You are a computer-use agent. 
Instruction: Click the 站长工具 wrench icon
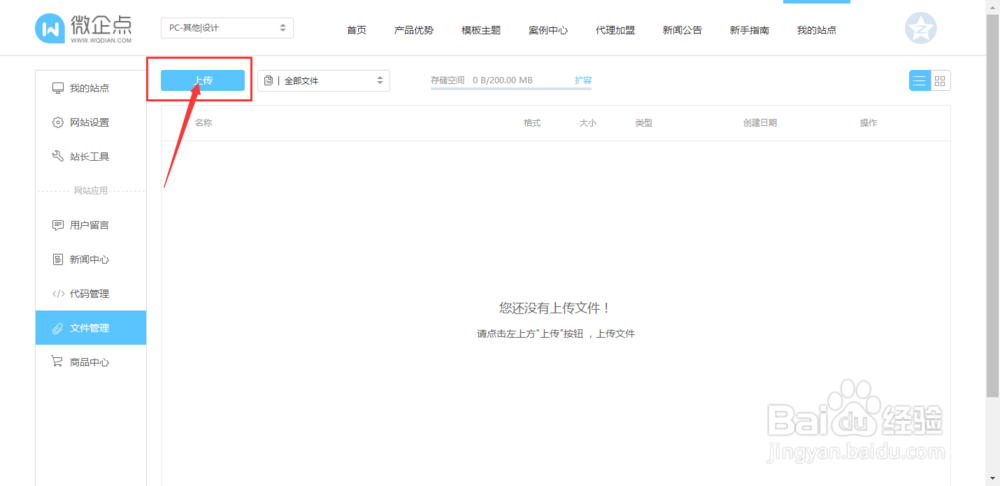(58, 157)
